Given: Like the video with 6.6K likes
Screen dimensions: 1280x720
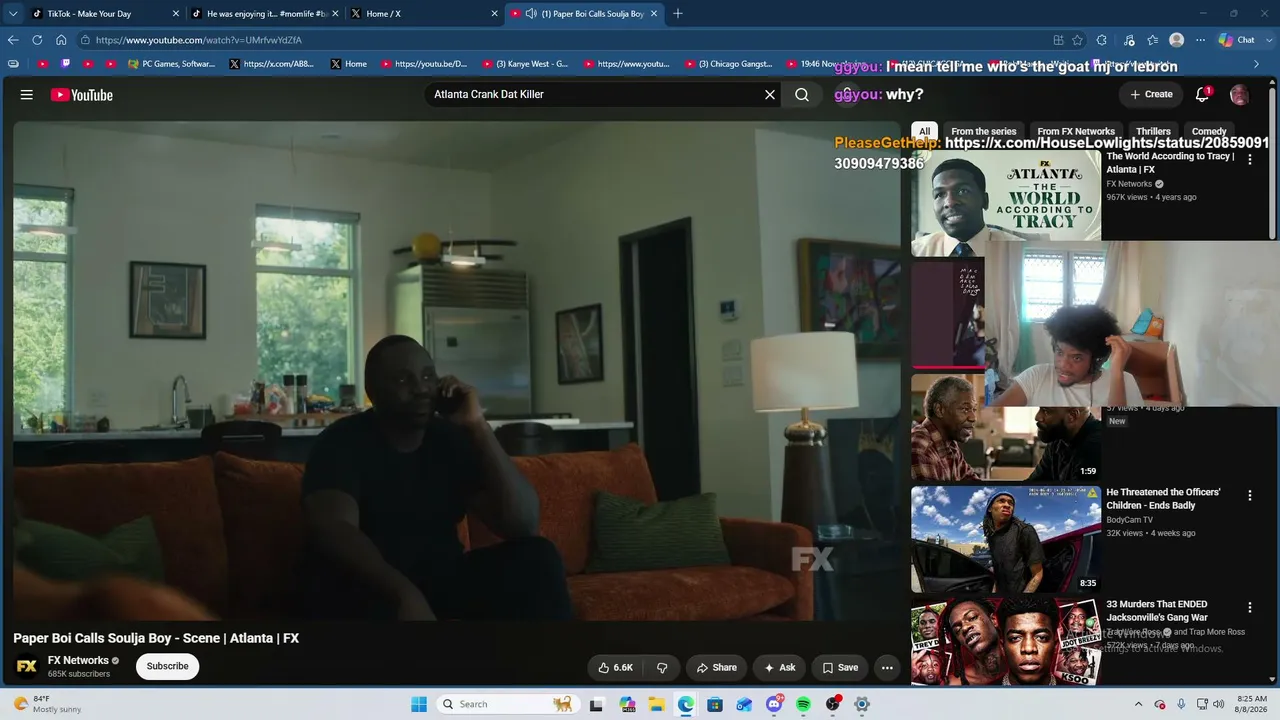Looking at the screenshot, I should click(x=615, y=668).
